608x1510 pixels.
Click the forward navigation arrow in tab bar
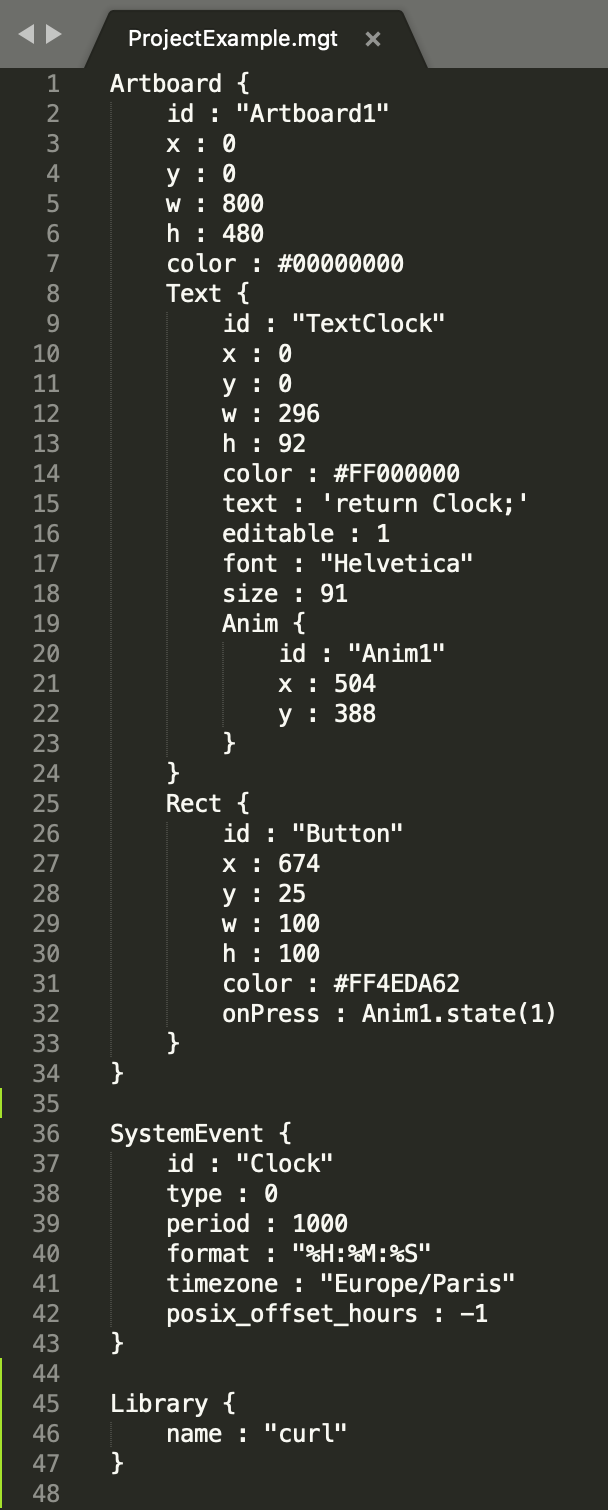pos(53,34)
